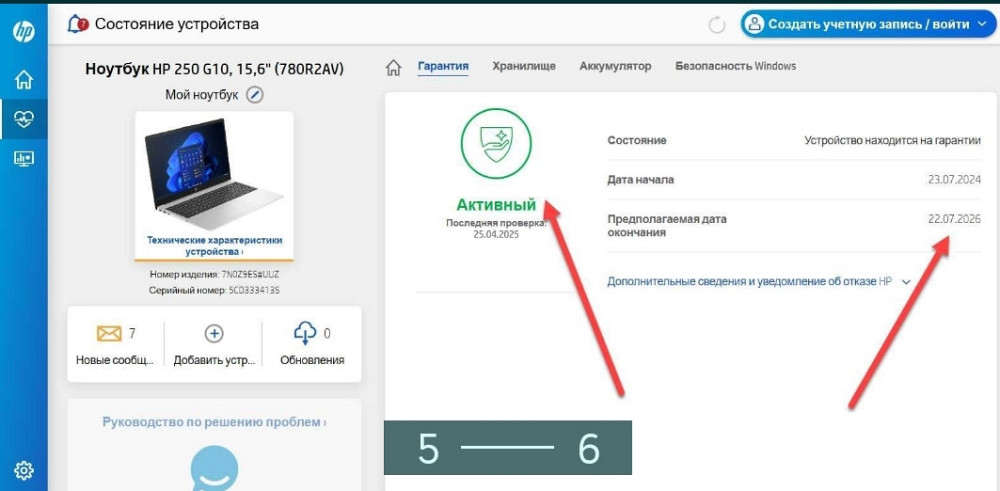Viewport: 1000px width, 491px height.
Task: Click the refresh circular arrow icon
Action: pos(717,25)
